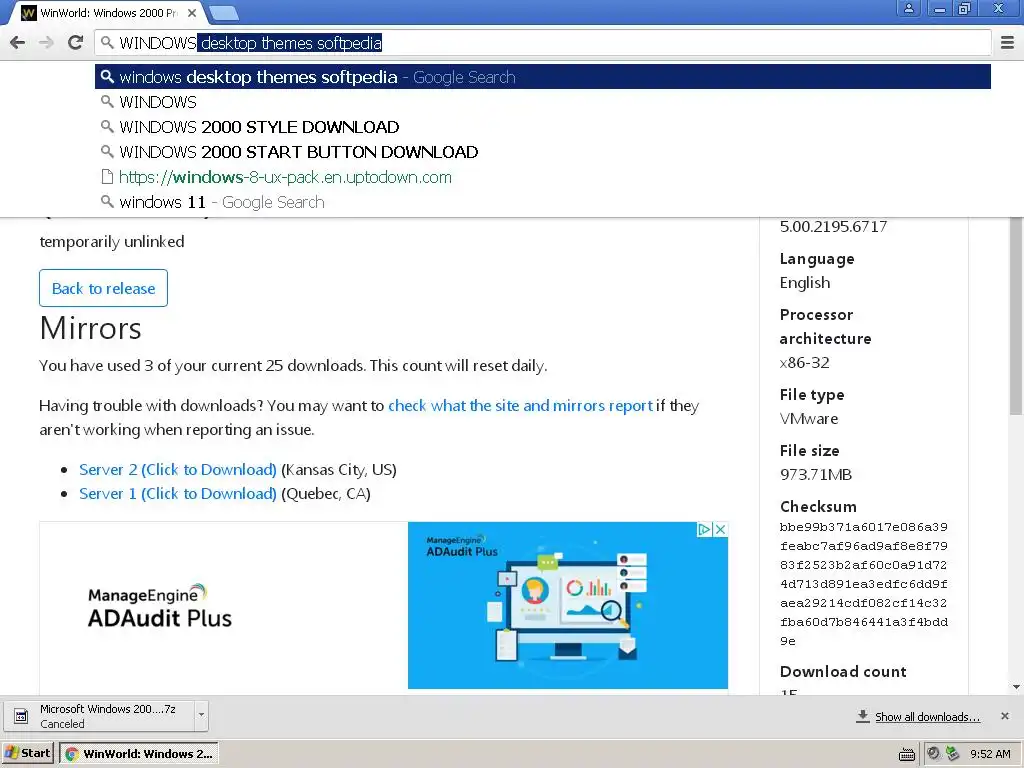This screenshot has height=768, width=1024.
Task: Click the AdChoices triangle icon
Action: click(x=704, y=530)
